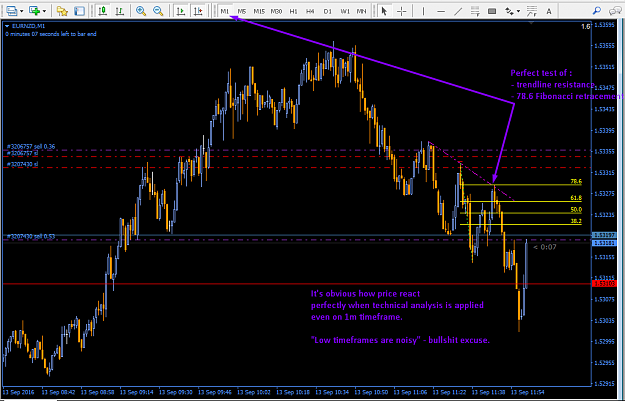Select stop loss label #3206757 sl
The height and width of the screenshot is (401, 625).
(x=22, y=153)
